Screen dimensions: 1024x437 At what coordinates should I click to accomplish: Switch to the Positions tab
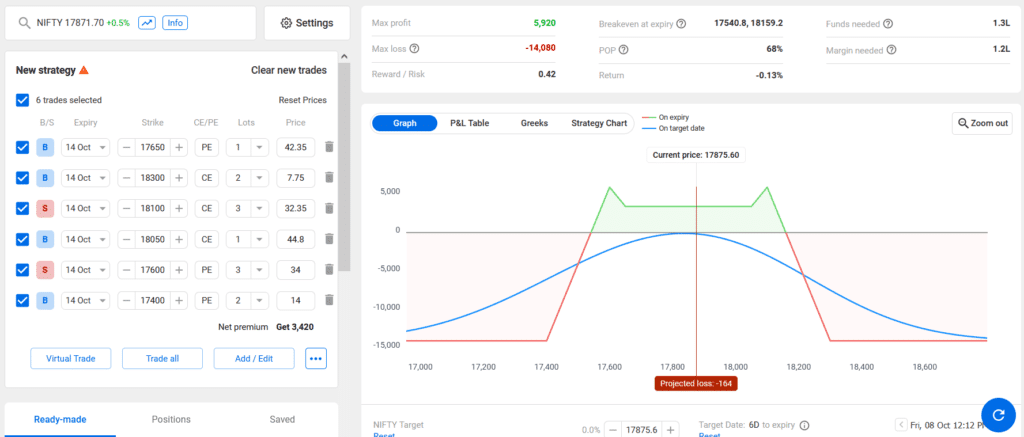click(x=171, y=419)
